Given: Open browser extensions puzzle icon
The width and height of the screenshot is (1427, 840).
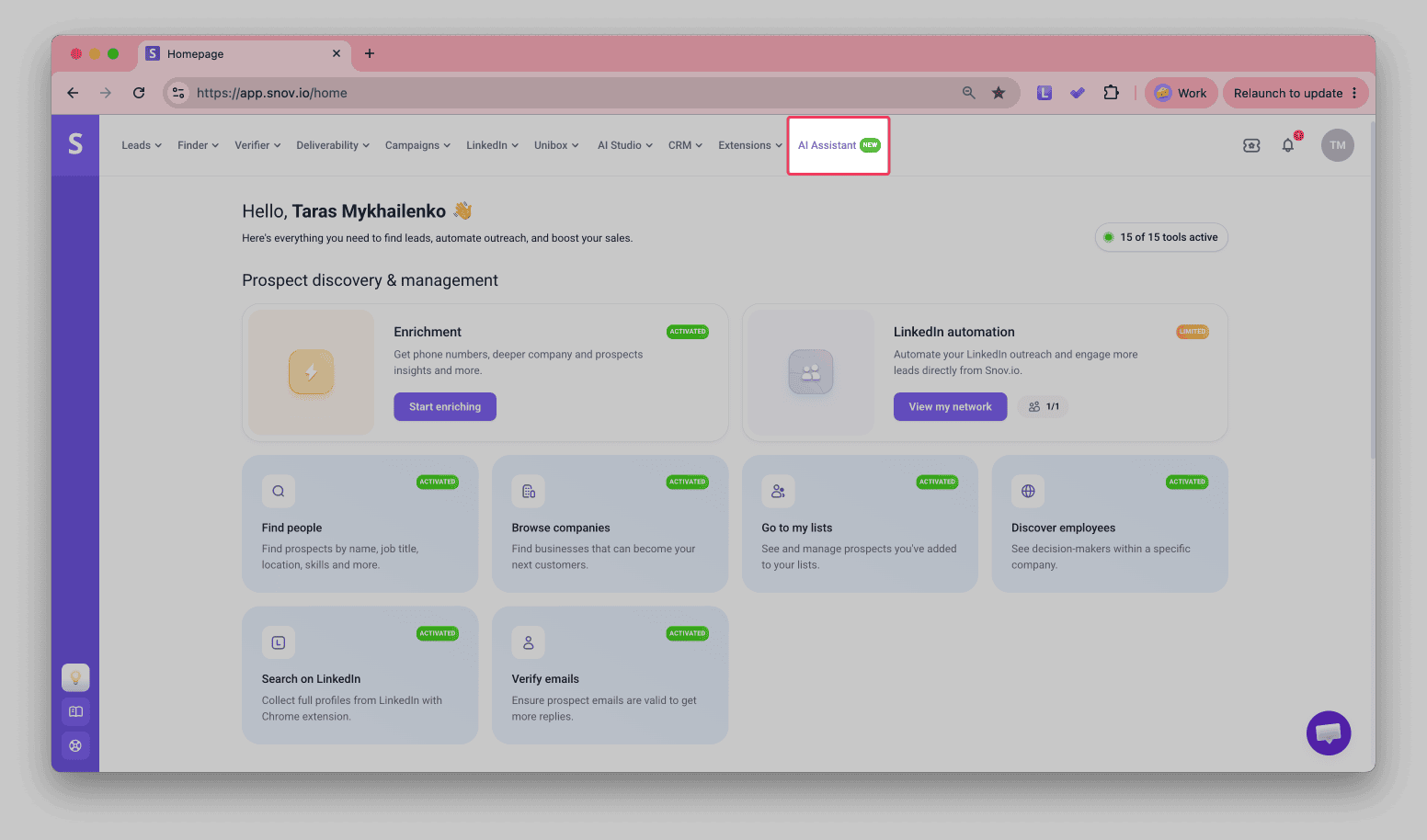Looking at the screenshot, I should (1111, 93).
